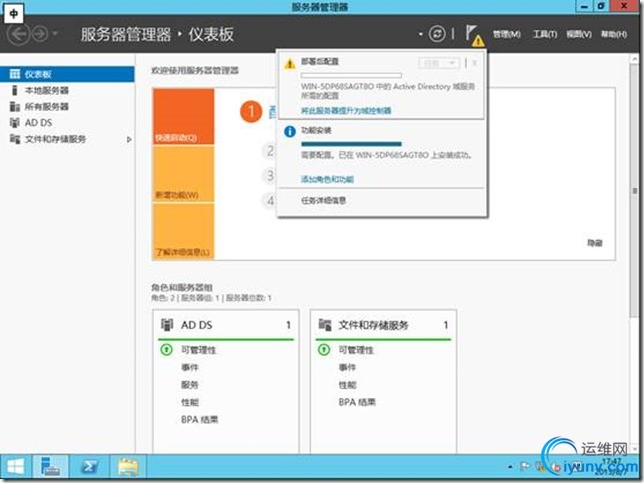Image resolution: width=644 pixels, height=483 pixels.
Task: Click the 所有服务器 sidebar icon
Action: pos(15,107)
